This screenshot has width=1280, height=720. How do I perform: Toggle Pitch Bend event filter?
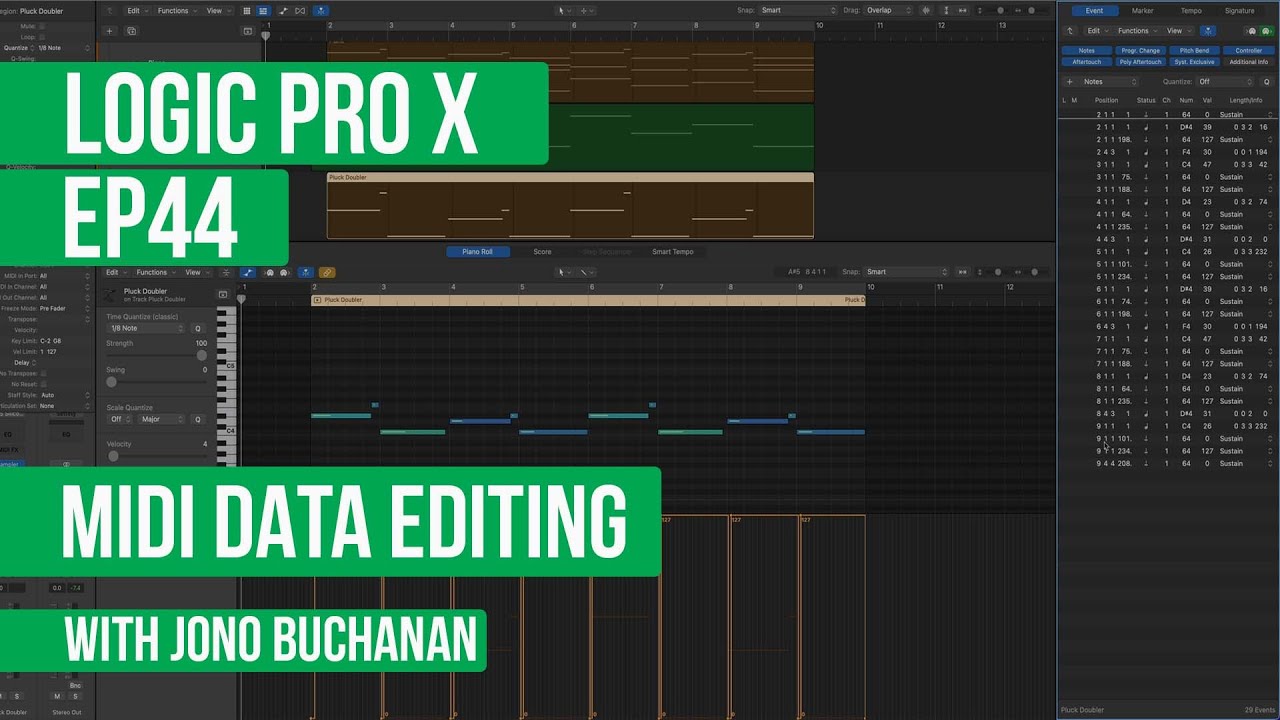(1194, 50)
